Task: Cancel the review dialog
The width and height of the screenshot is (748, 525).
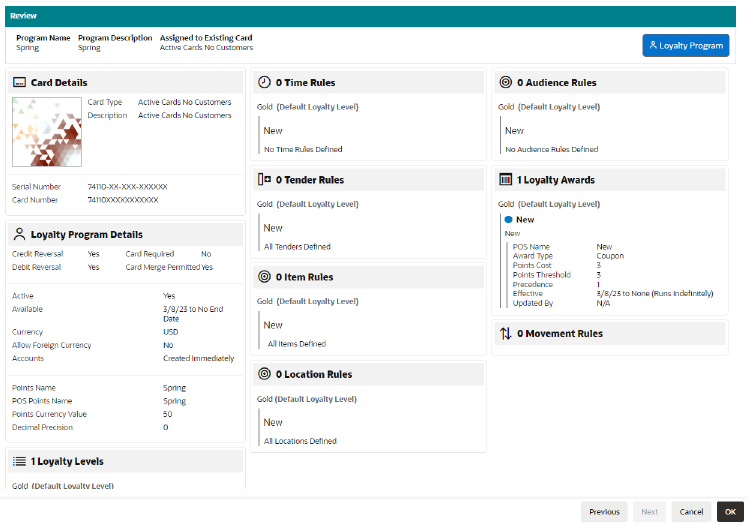Action: tap(691, 512)
